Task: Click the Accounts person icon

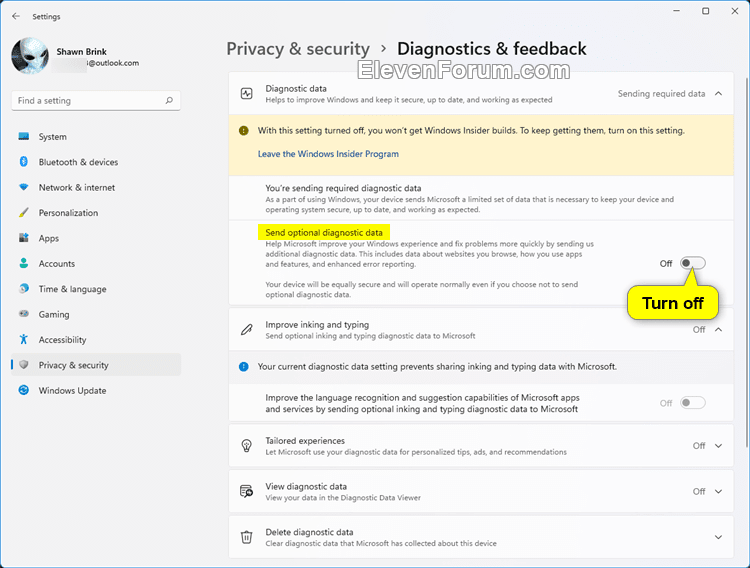Action: 23,263
